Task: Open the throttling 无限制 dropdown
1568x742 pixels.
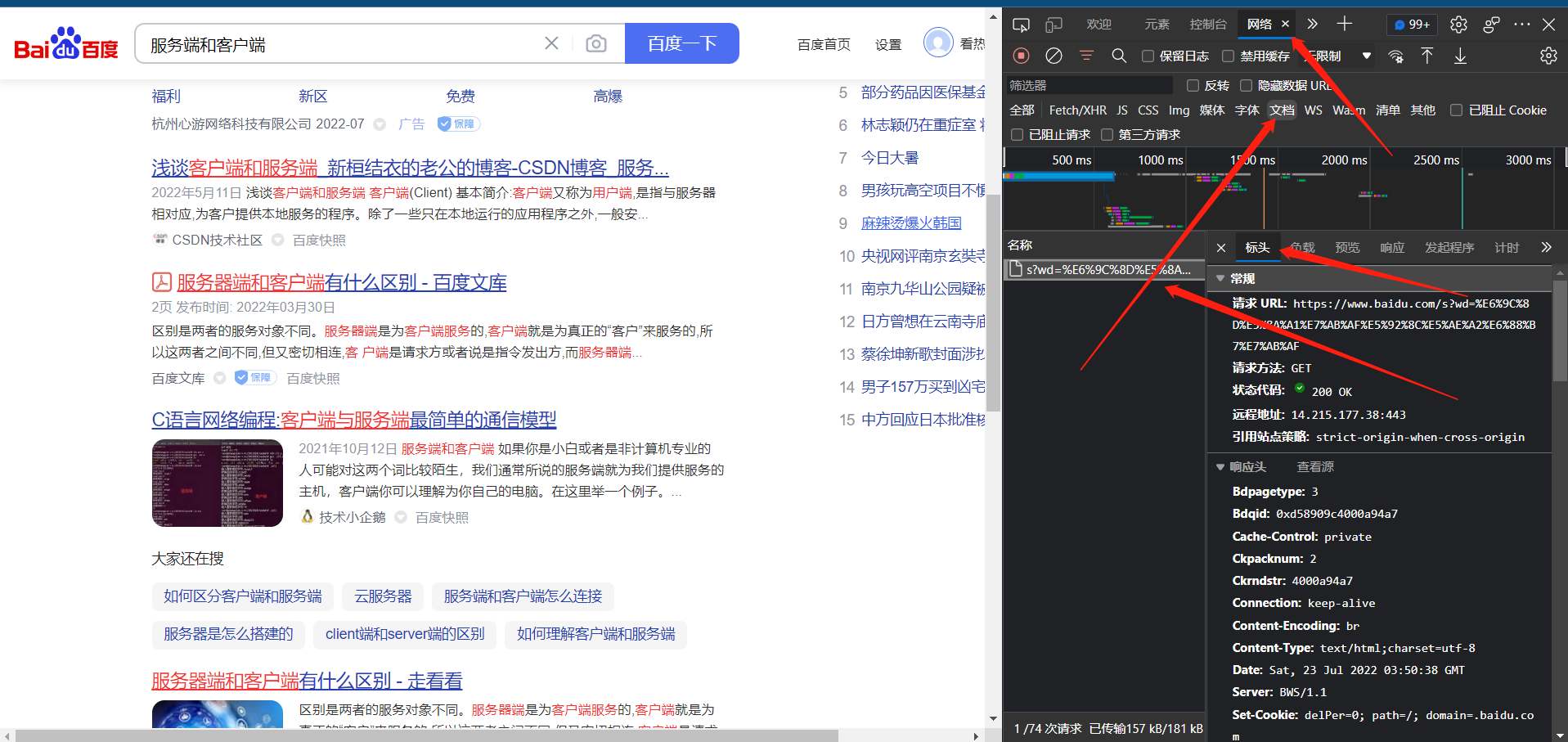Action: [1338, 56]
